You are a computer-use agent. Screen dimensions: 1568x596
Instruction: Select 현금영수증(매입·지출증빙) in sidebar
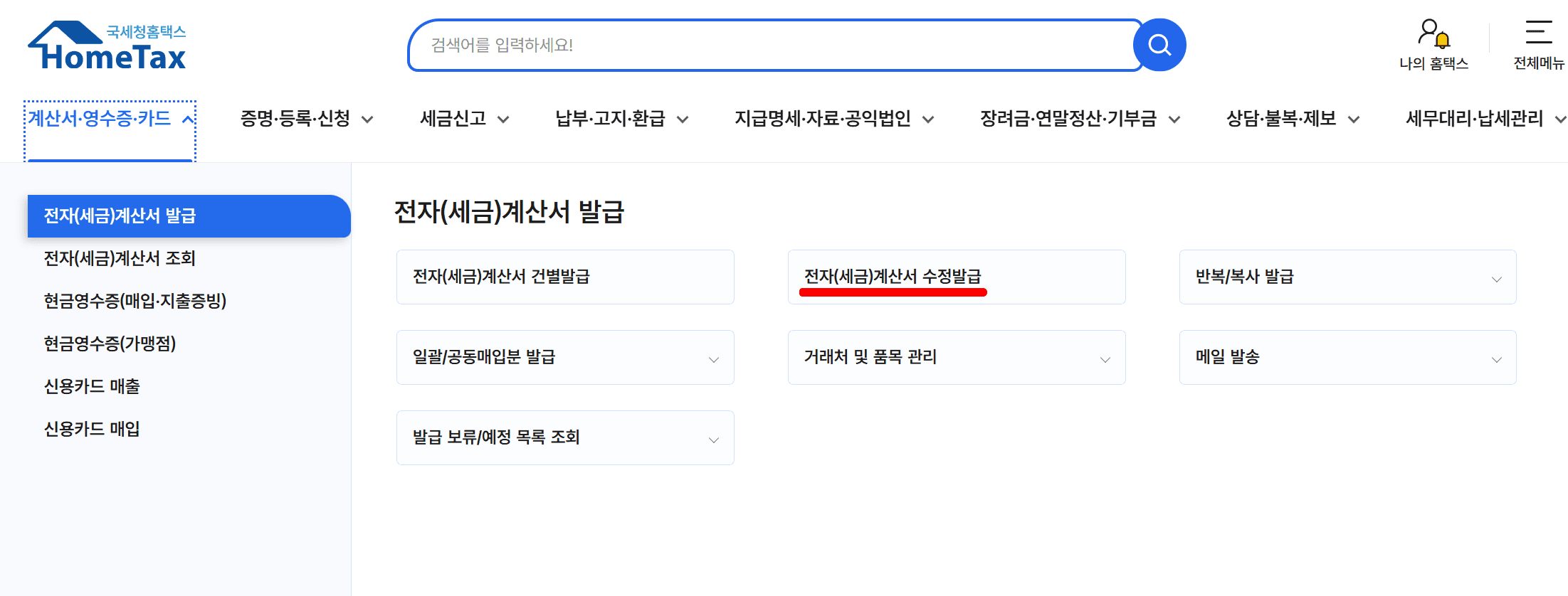tap(135, 301)
